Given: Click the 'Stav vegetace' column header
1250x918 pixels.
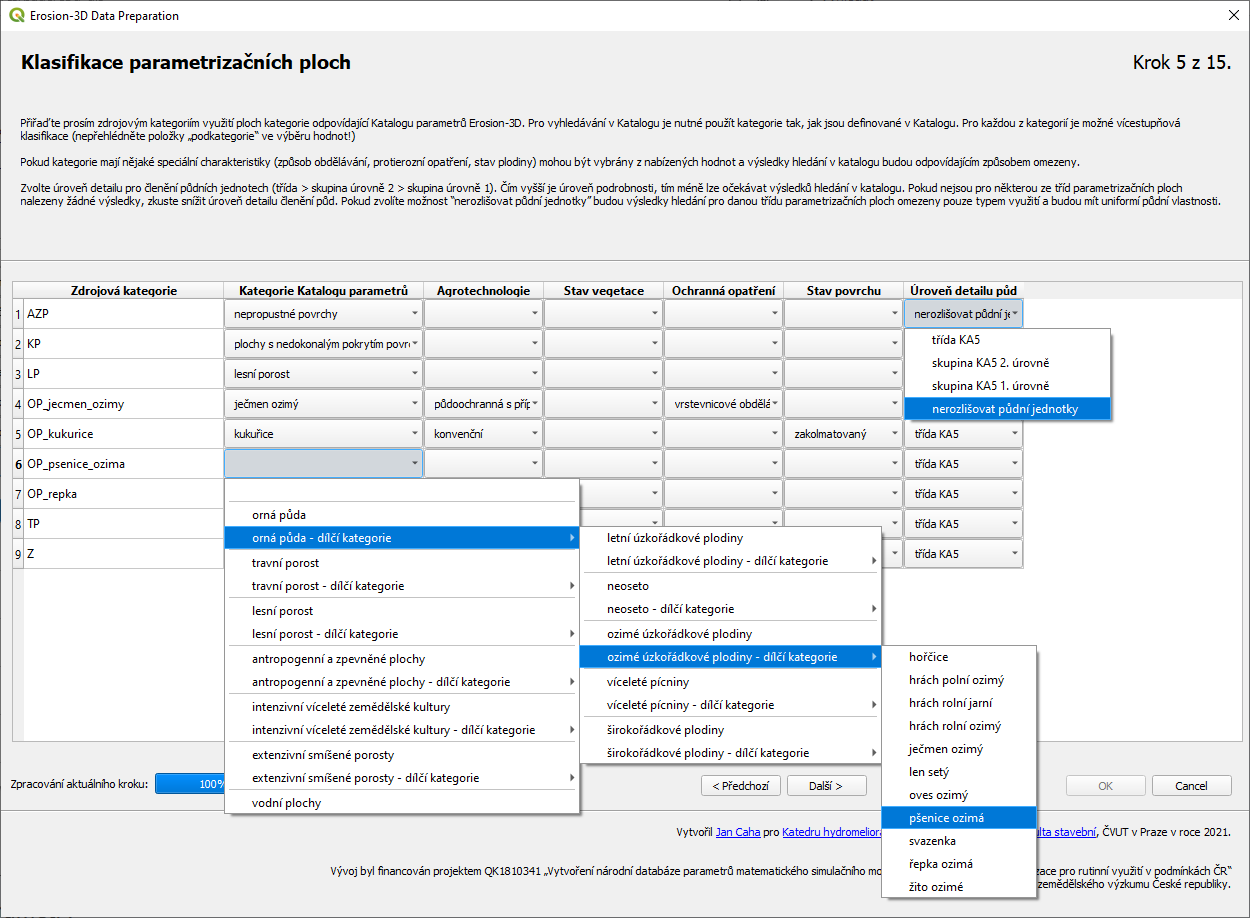Looking at the screenshot, I should coord(604,291).
